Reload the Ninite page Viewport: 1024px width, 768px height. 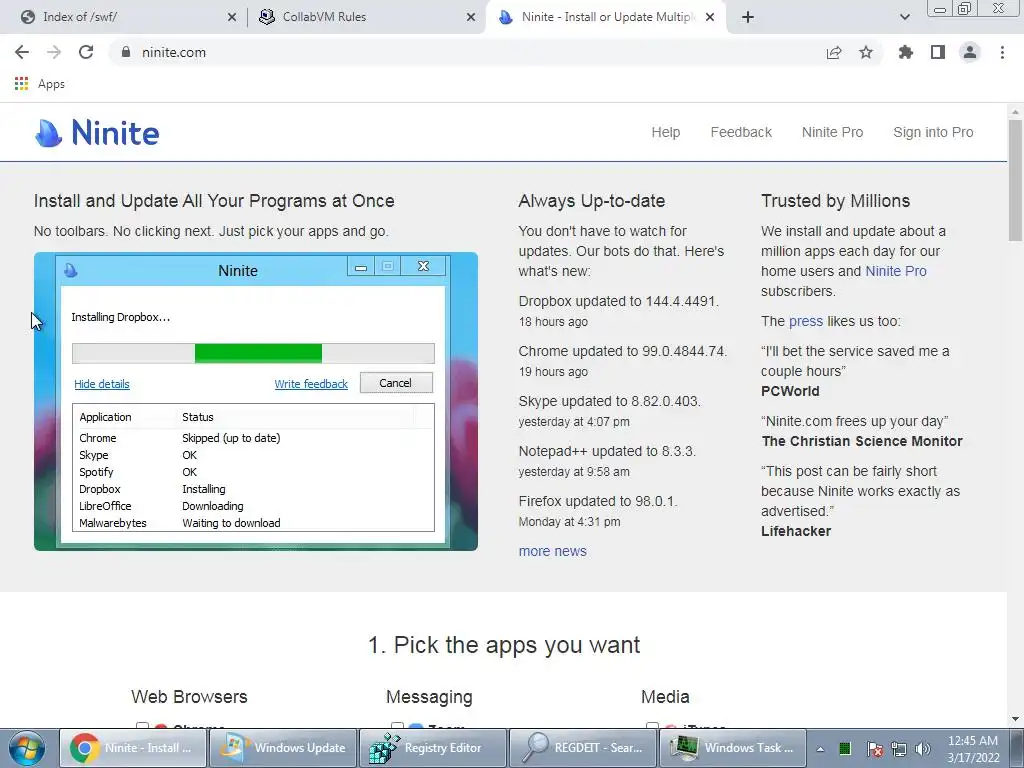pyautogui.click(x=86, y=52)
